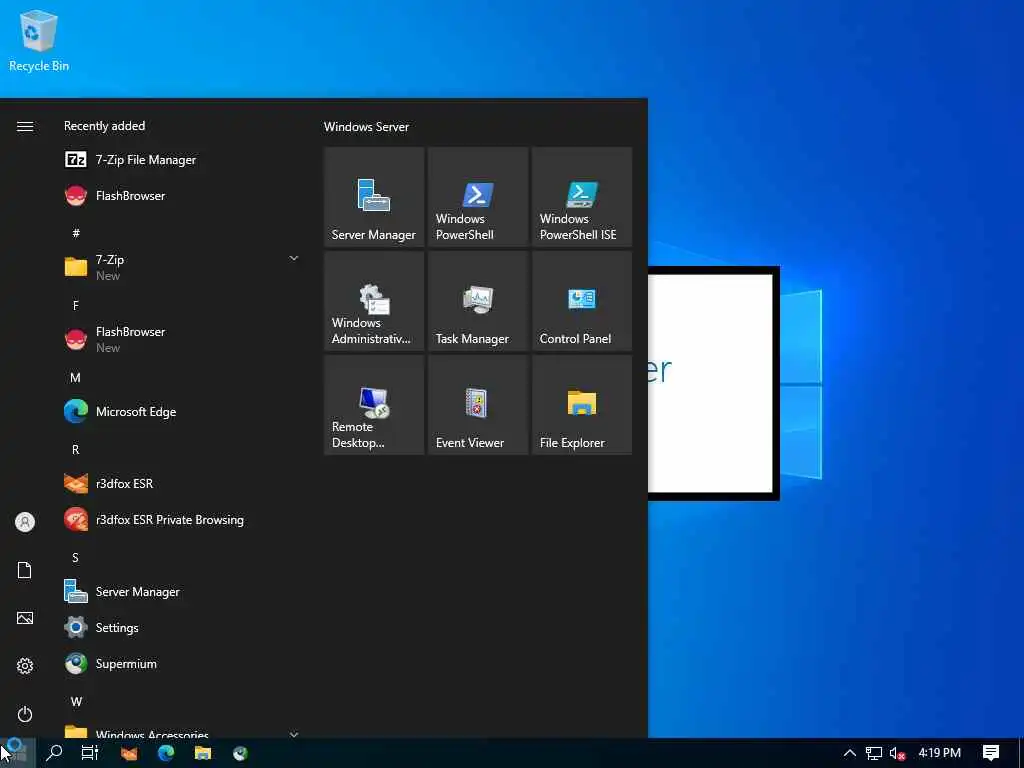Open Settings from the app list
The image size is (1024, 768).
click(x=181, y=628)
